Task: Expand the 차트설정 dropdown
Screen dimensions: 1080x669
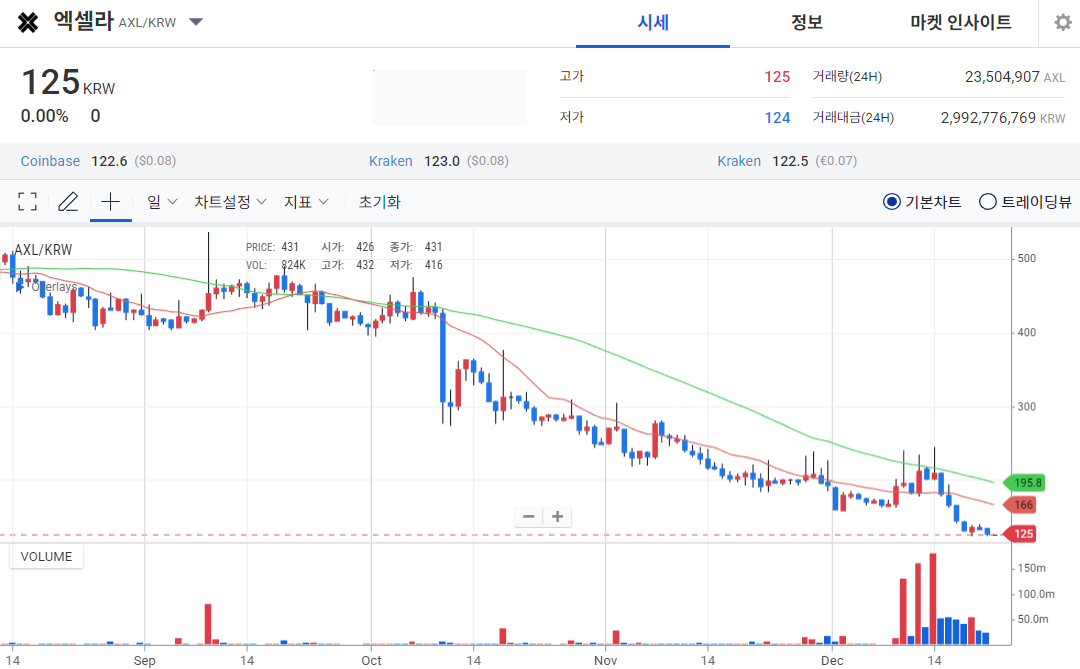Action: [230, 200]
